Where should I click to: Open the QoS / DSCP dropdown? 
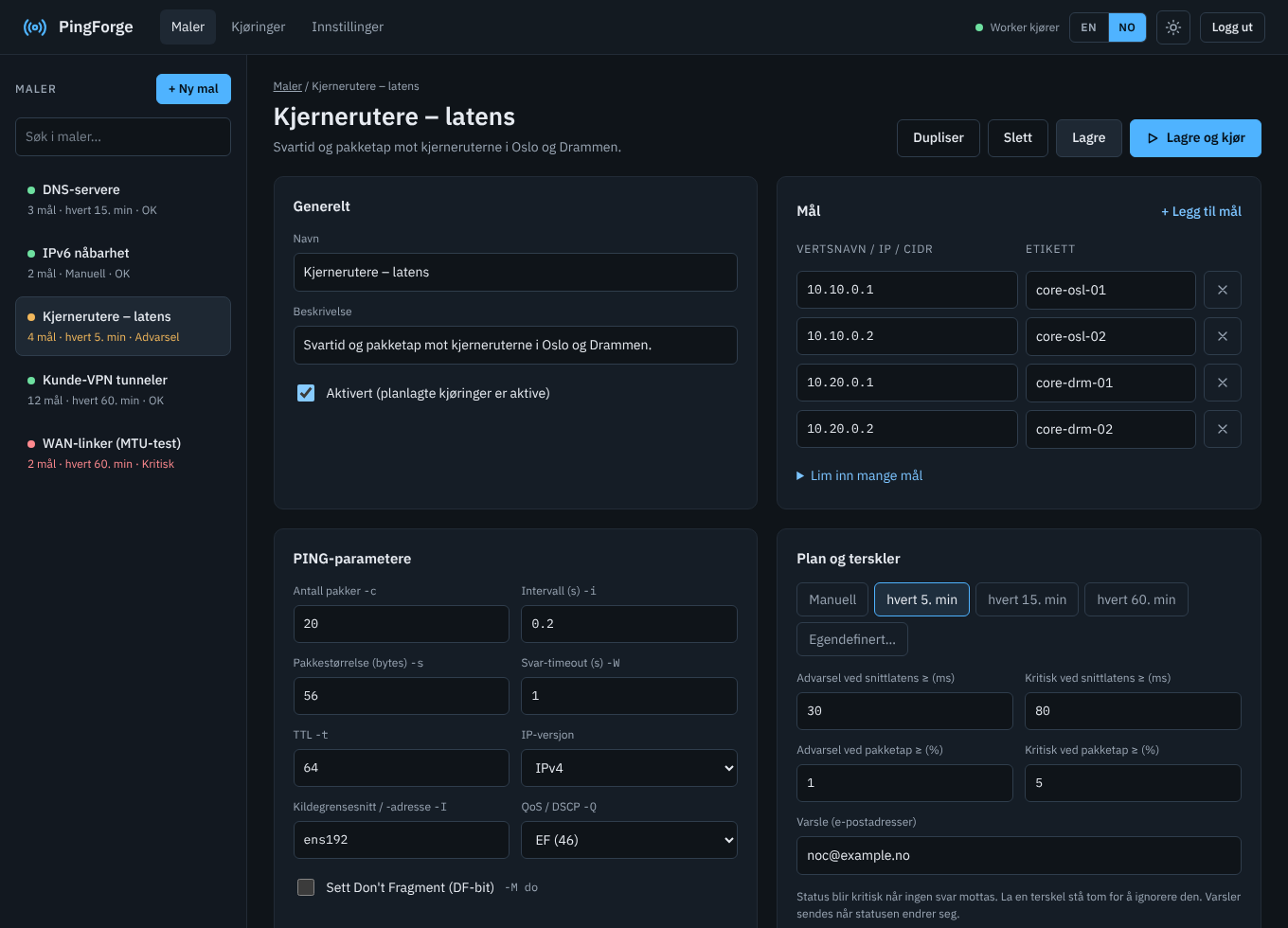629,840
